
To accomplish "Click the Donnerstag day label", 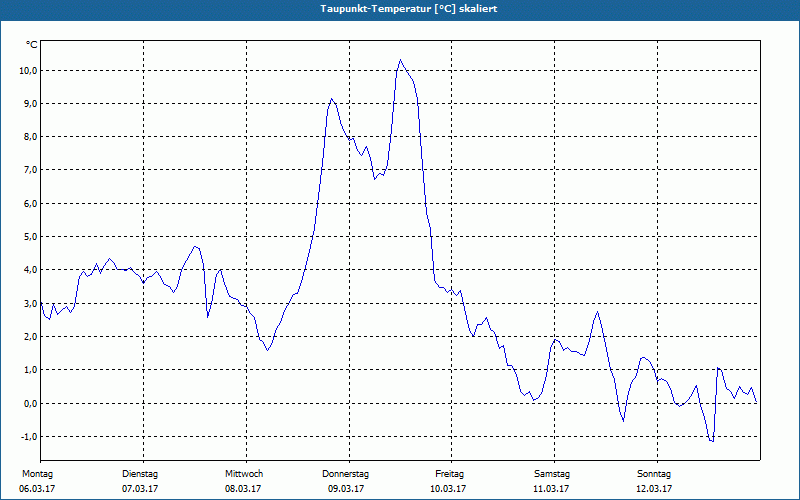I will (x=345, y=474).
